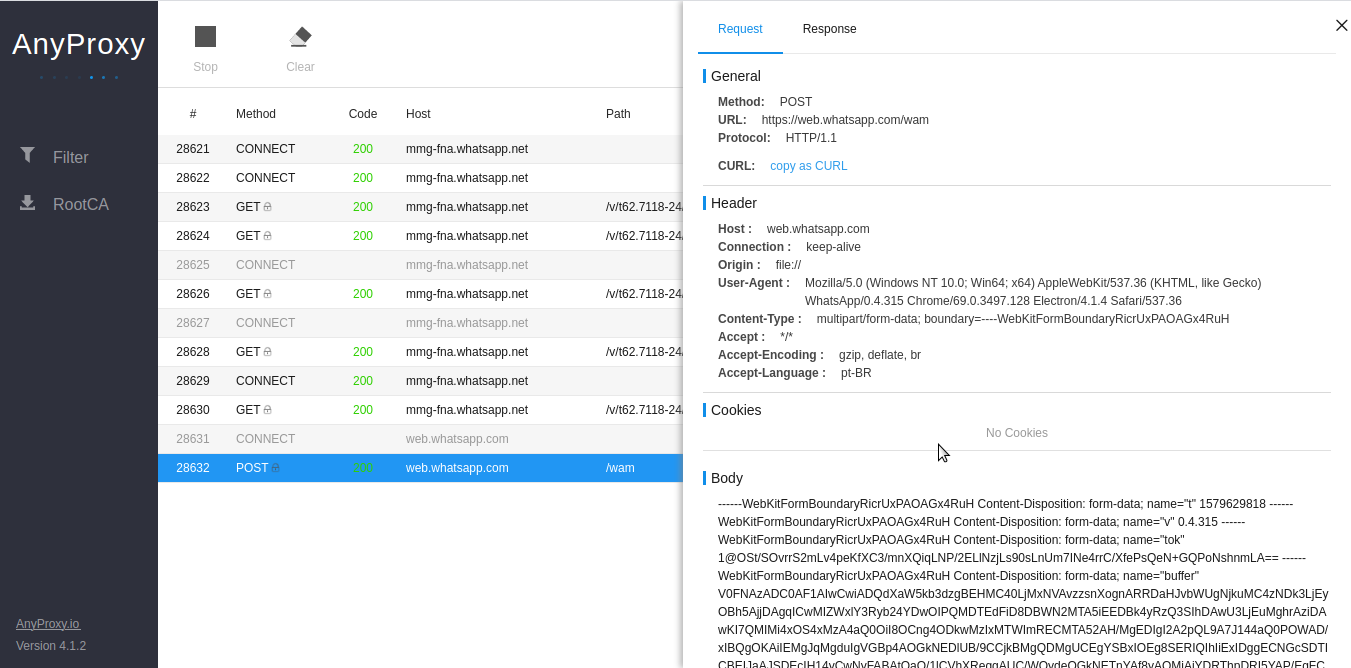Open the RootCA menu item

tap(81, 204)
